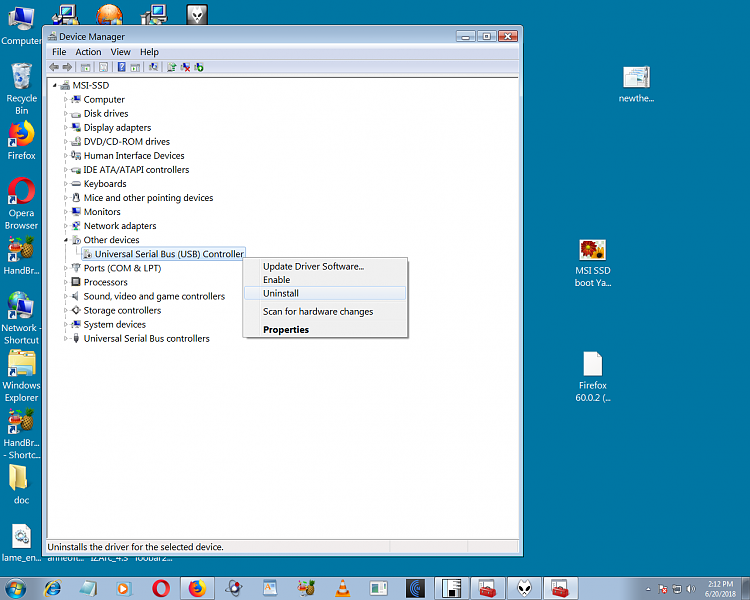Choose Scan for hardware changes in context menu
This screenshot has width=750, height=600.
325,311
